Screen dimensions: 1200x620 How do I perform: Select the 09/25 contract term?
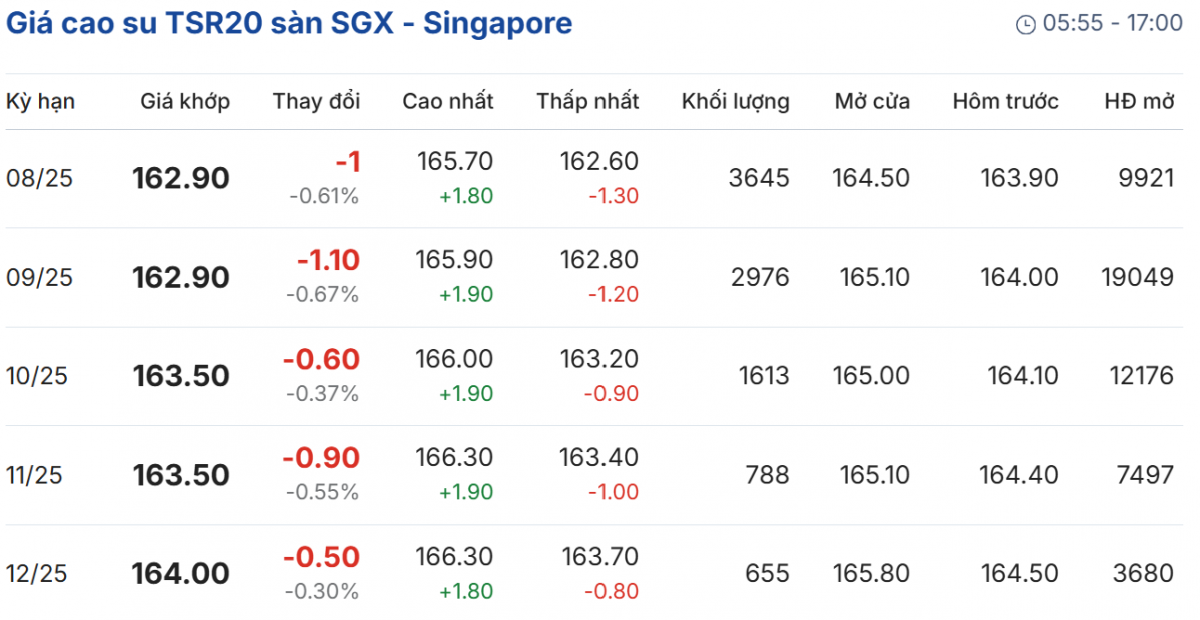(40, 277)
